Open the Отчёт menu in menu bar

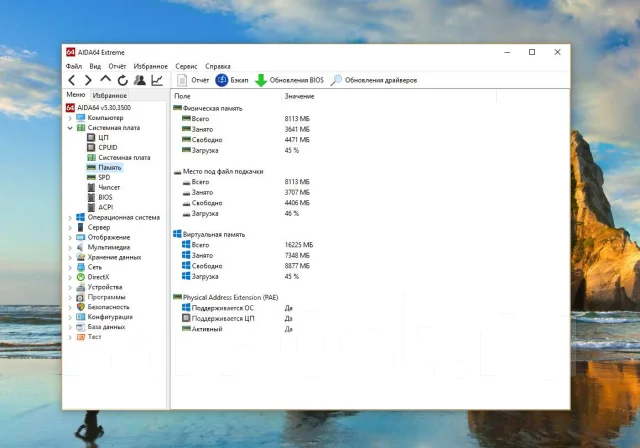(117, 66)
